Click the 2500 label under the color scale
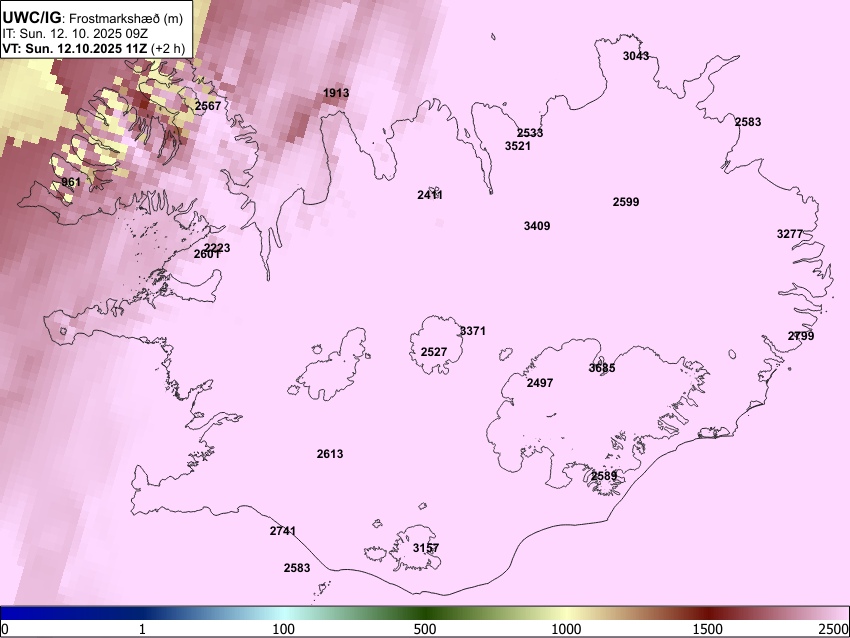850x638 pixels. pos(834,629)
